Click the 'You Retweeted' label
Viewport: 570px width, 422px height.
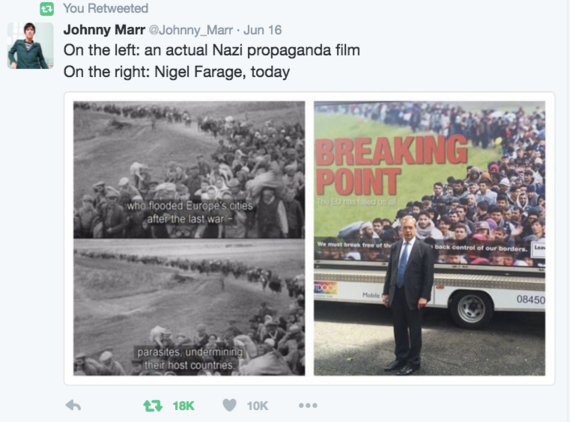[106, 8]
